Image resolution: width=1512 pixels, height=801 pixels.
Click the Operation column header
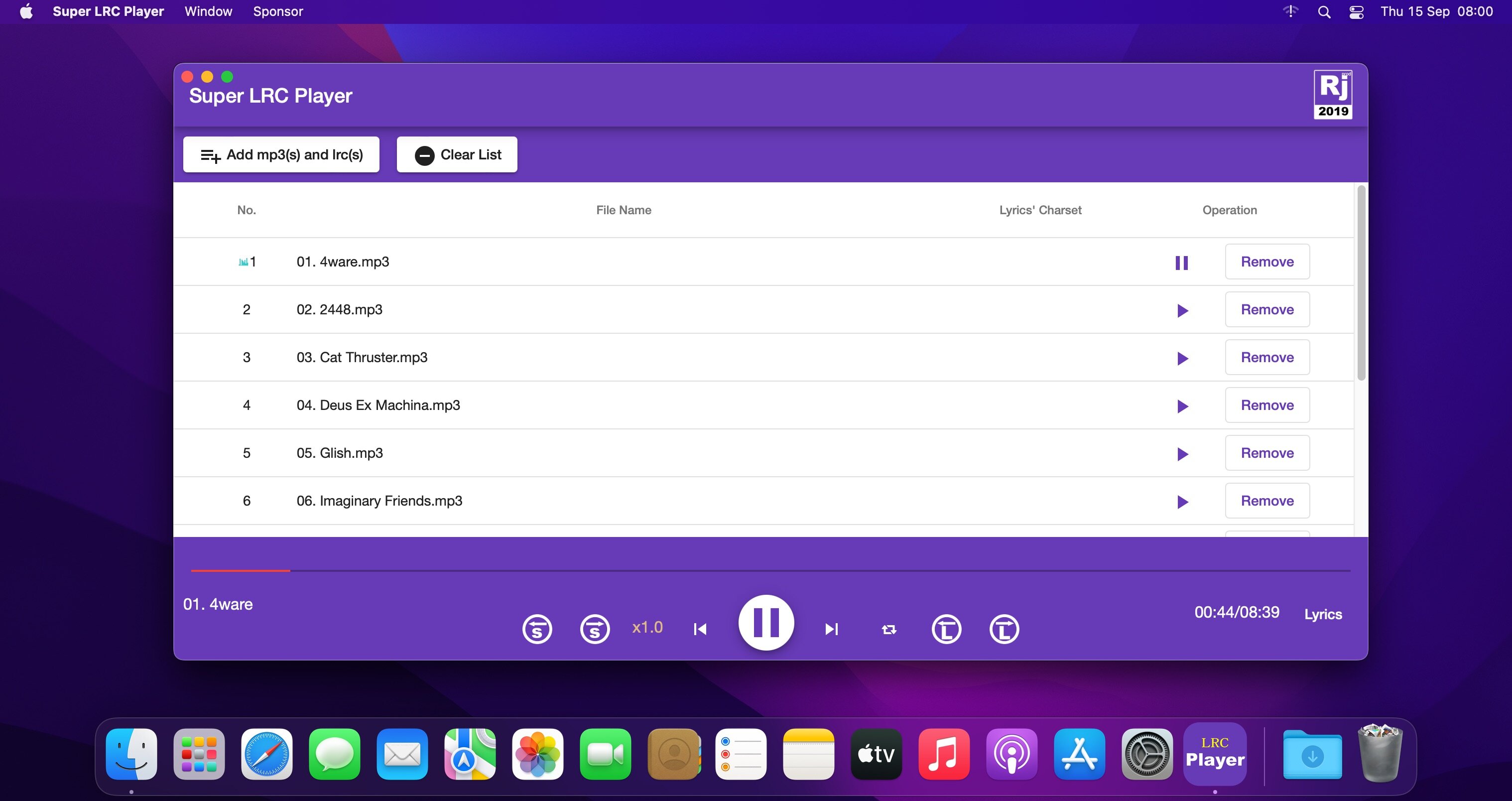coord(1230,210)
